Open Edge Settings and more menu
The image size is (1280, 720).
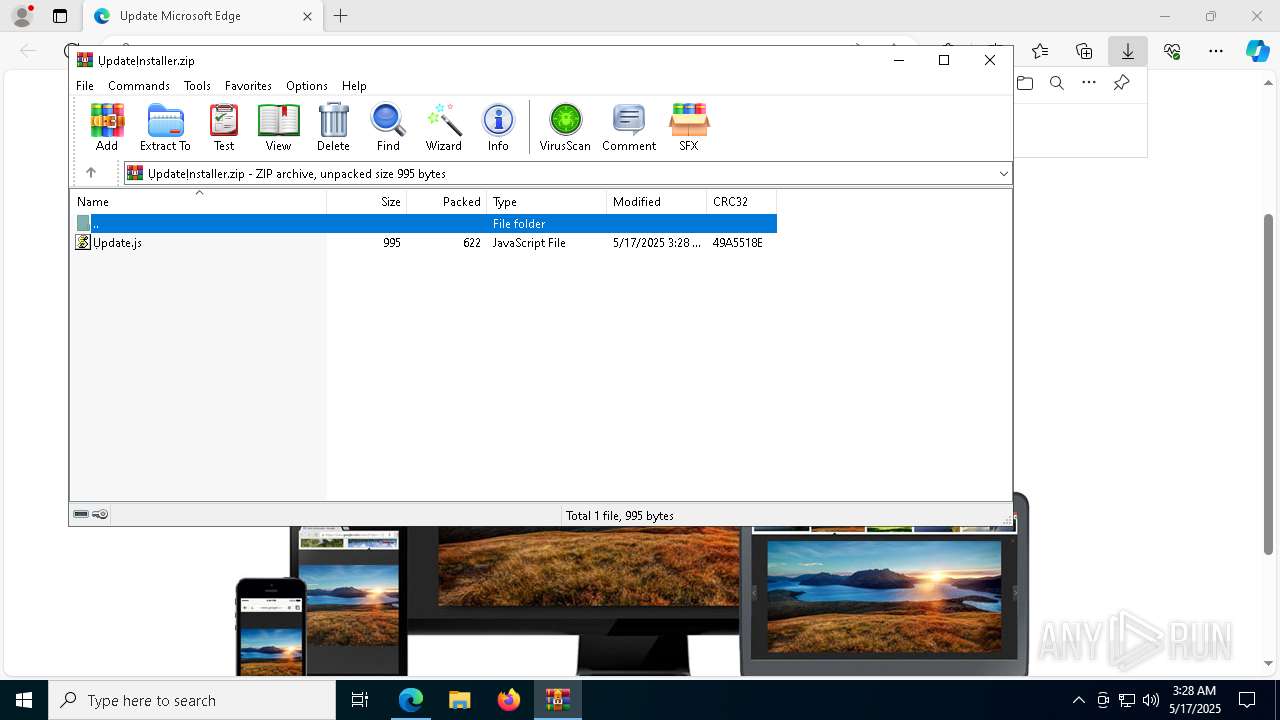1216,51
